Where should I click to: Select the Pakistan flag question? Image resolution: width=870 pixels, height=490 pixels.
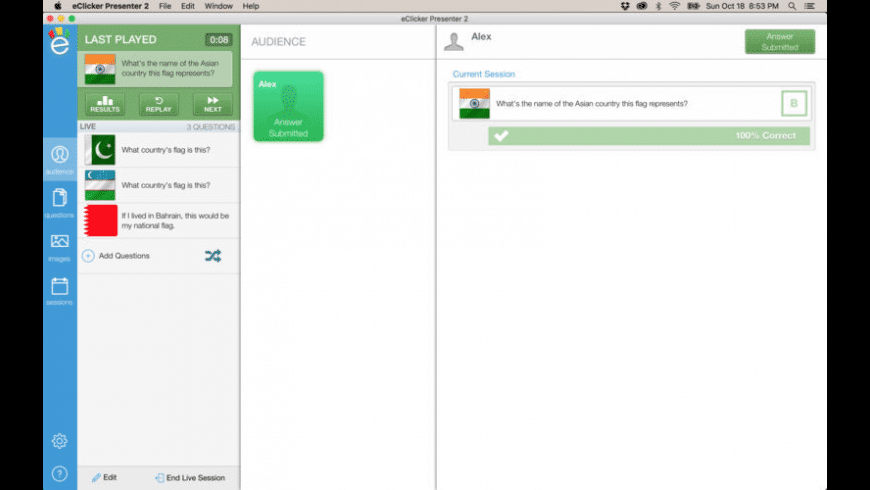pos(159,150)
